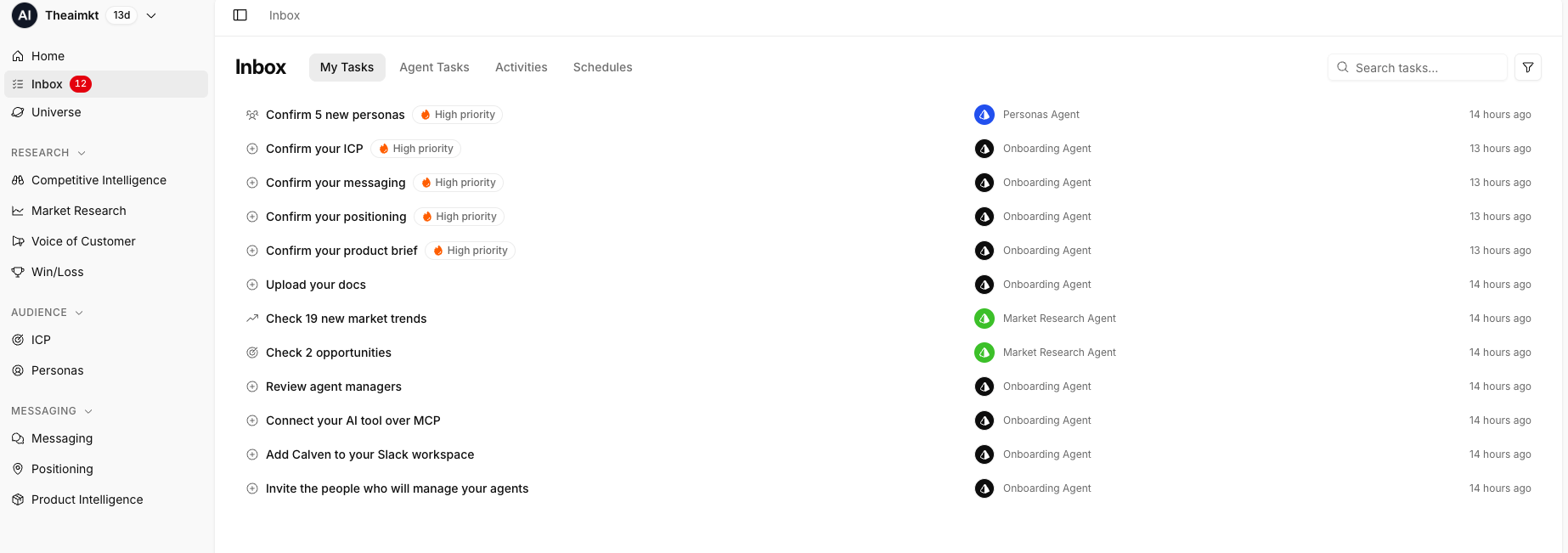The image size is (1568, 553).
Task: Select Inbox in the sidebar
Action: click(106, 84)
